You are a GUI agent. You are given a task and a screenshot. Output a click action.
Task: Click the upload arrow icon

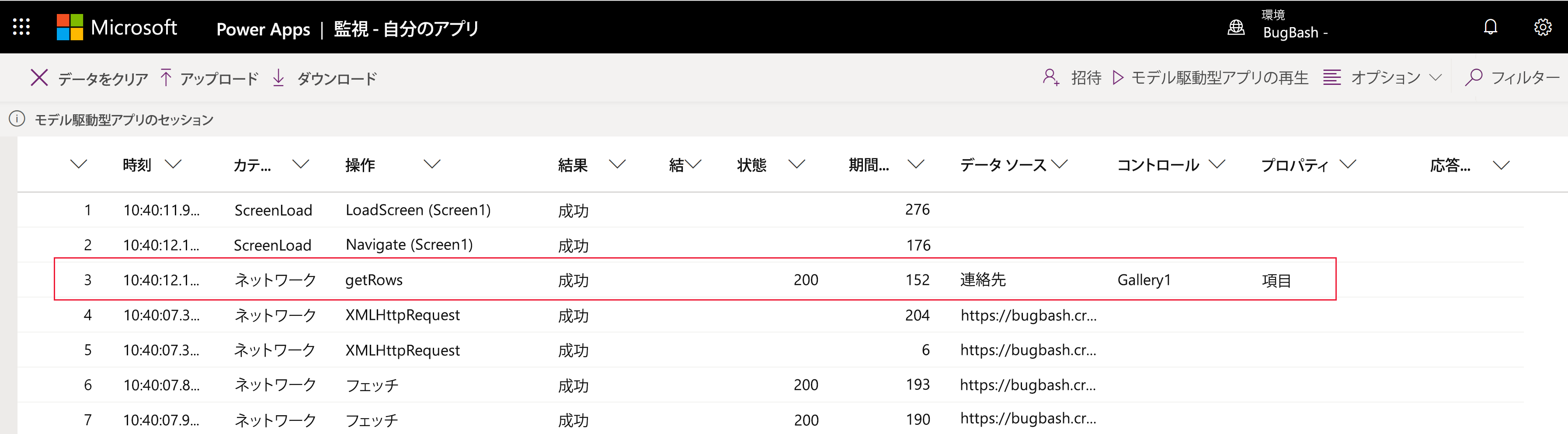tap(166, 78)
